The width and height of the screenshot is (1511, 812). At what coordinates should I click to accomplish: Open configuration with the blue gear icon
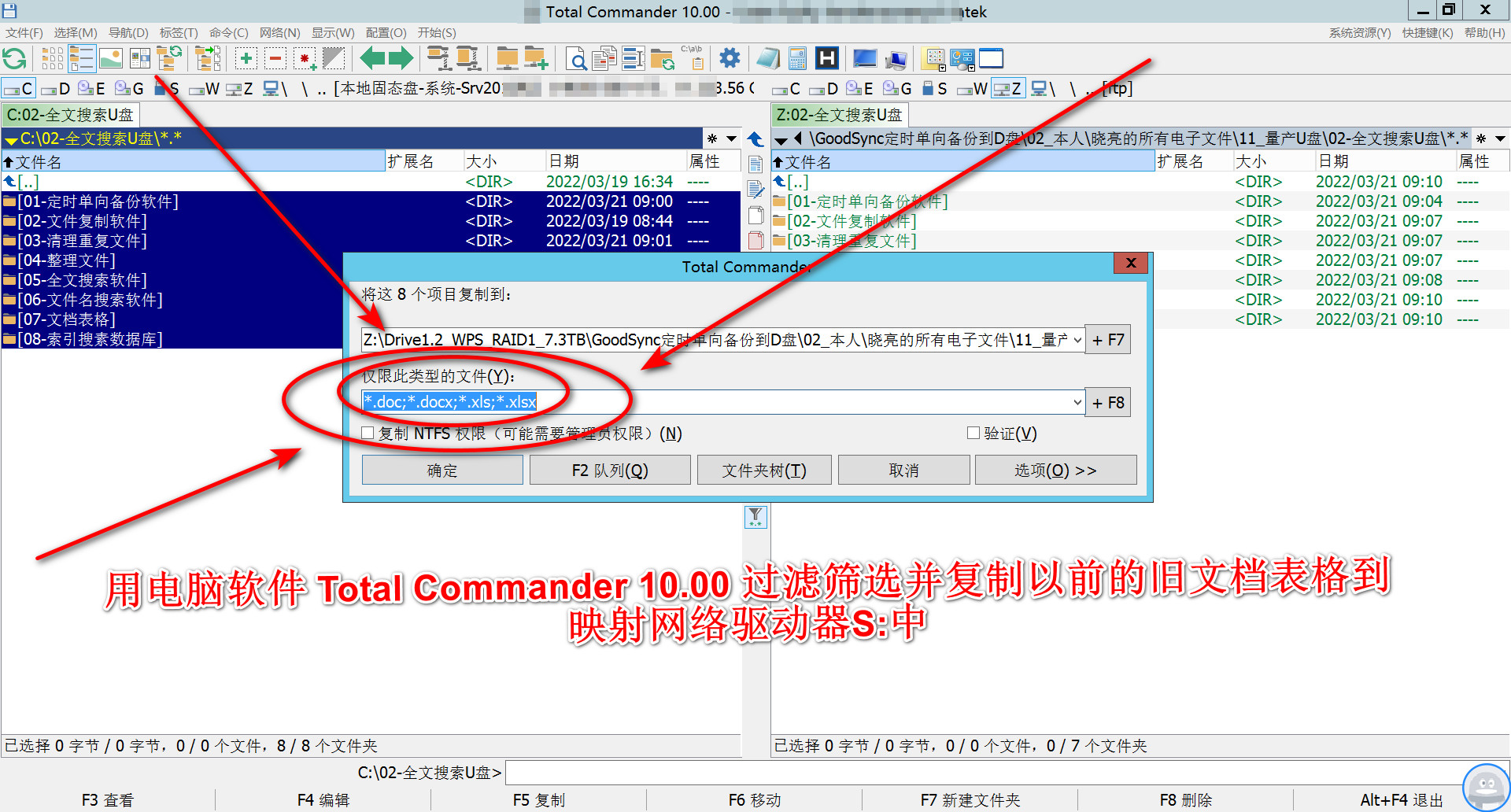[730, 58]
